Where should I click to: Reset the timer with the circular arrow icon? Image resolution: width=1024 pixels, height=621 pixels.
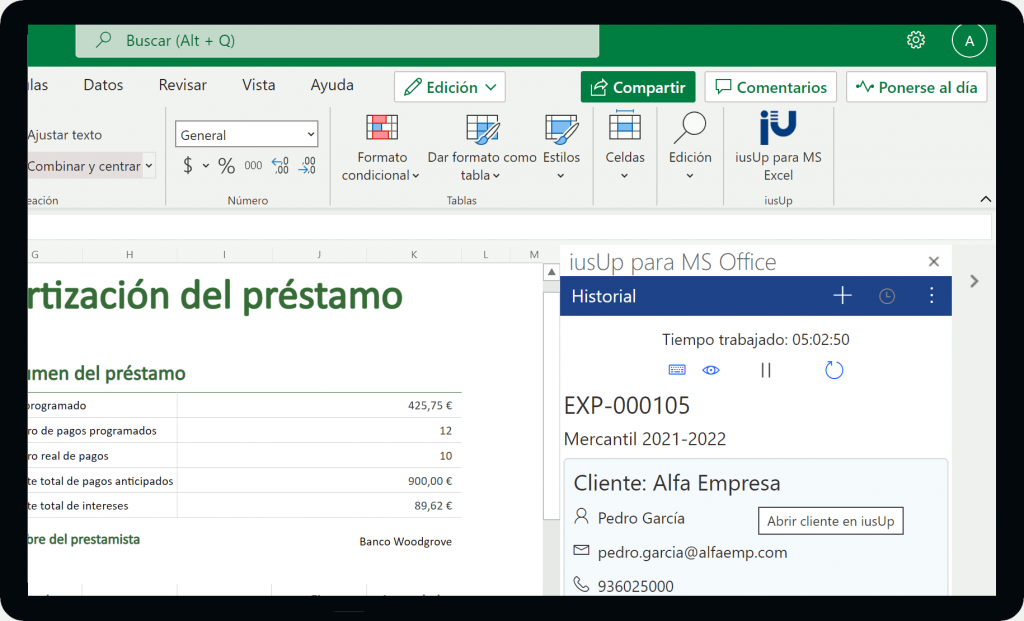click(834, 370)
